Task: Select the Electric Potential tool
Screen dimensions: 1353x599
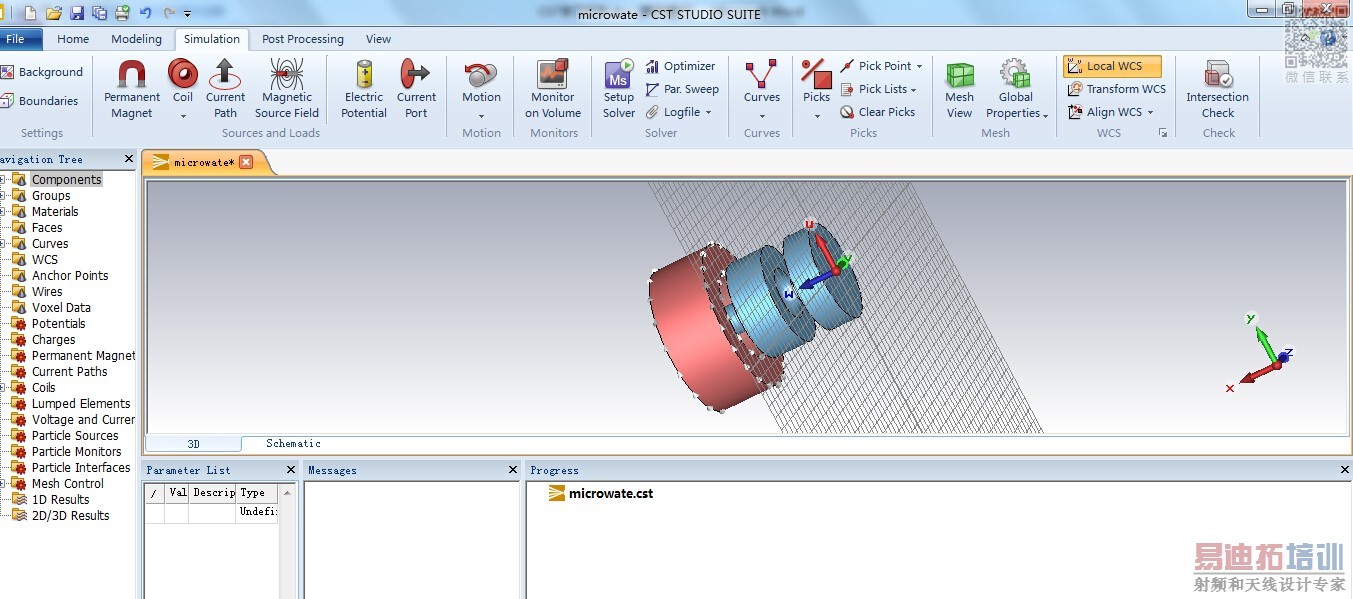Action: coord(364,89)
